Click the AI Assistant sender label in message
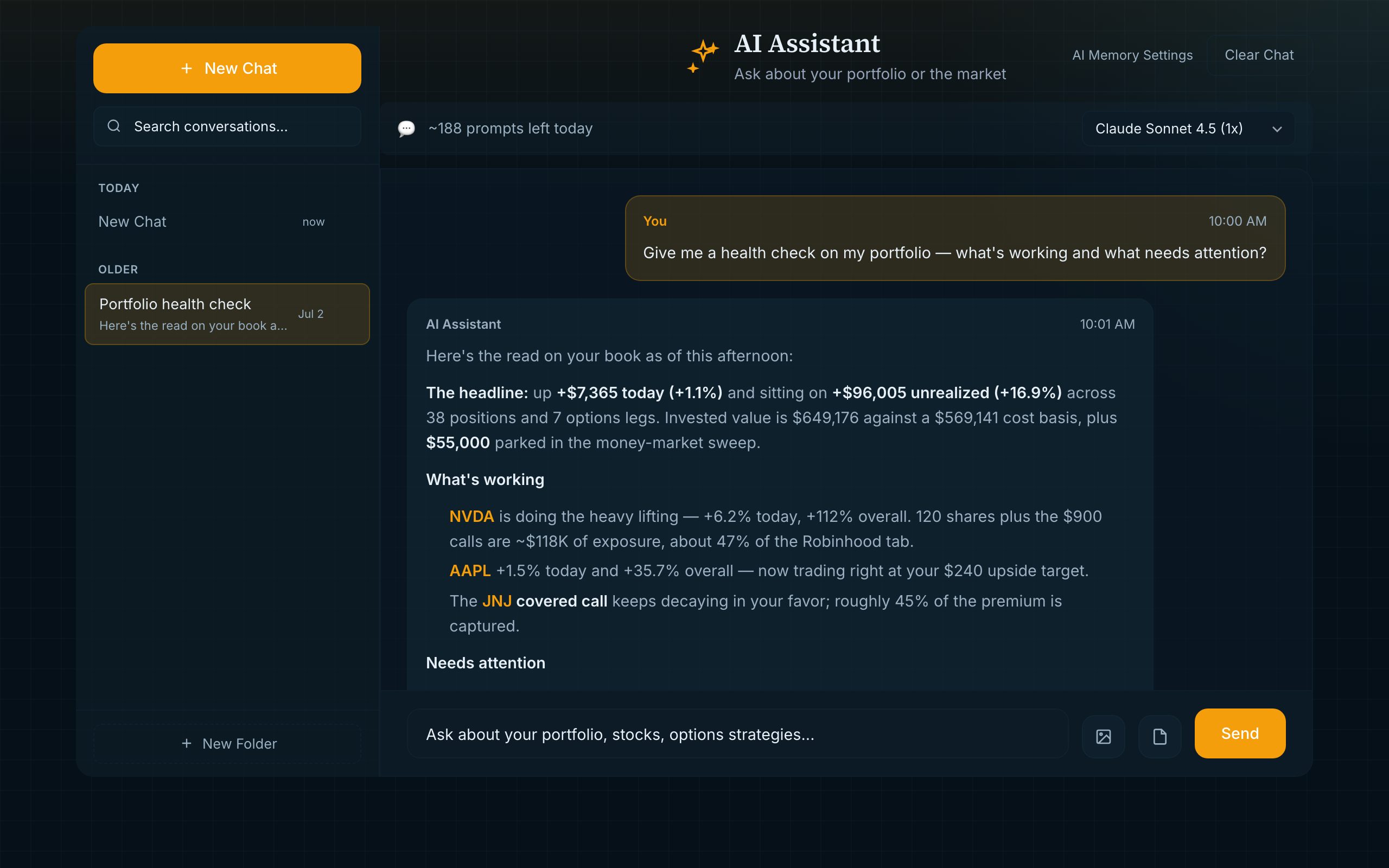Screen dimensions: 1389x868 (x=463, y=324)
